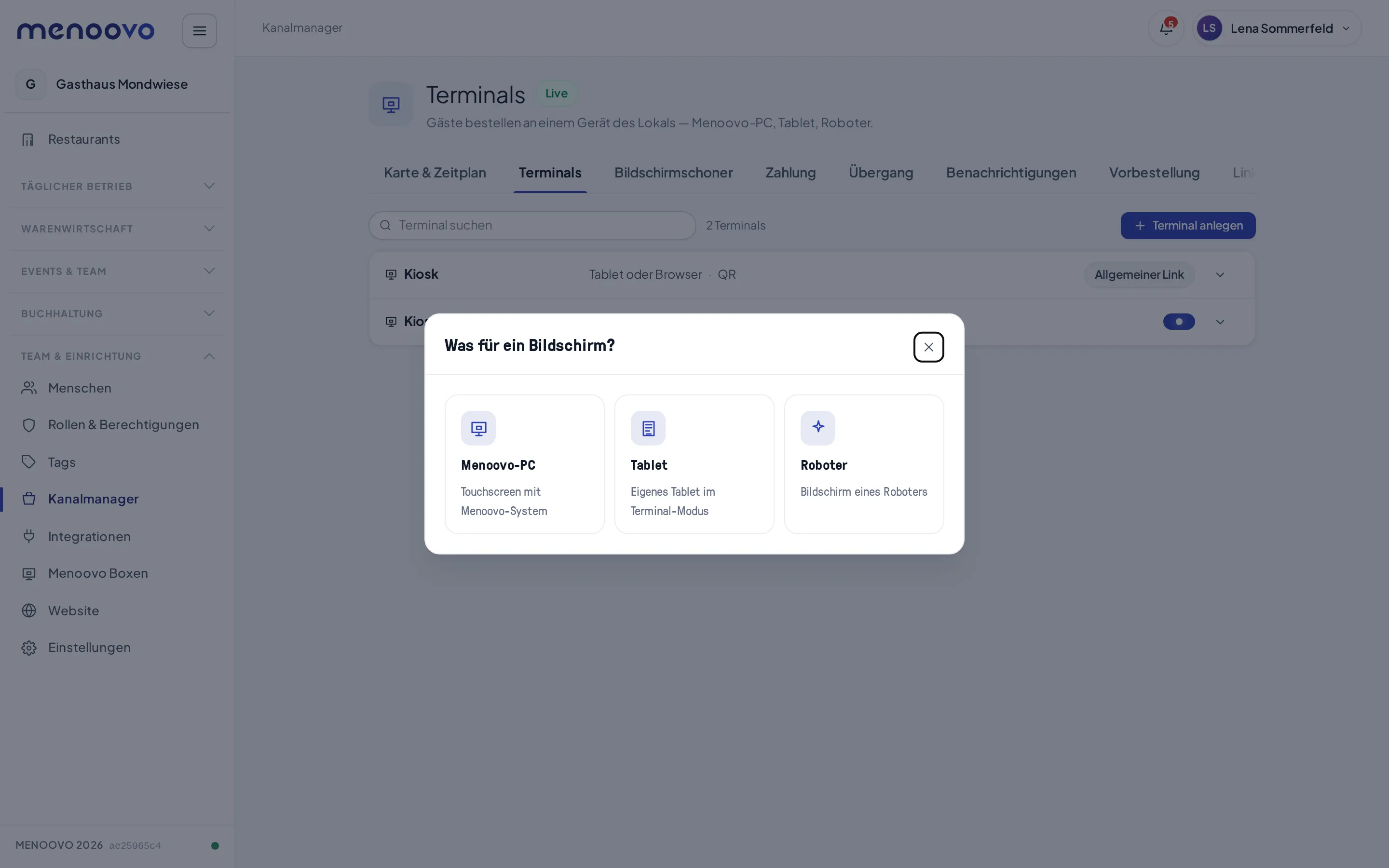
Task: Close the 'Was für ein Bildschirm?' dialog
Action: tap(928, 347)
